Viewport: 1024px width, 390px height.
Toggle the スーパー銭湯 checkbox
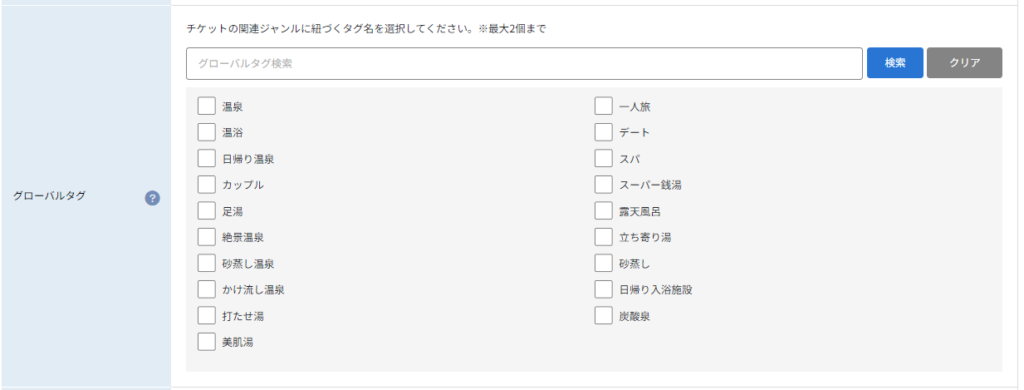coord(603,184)
